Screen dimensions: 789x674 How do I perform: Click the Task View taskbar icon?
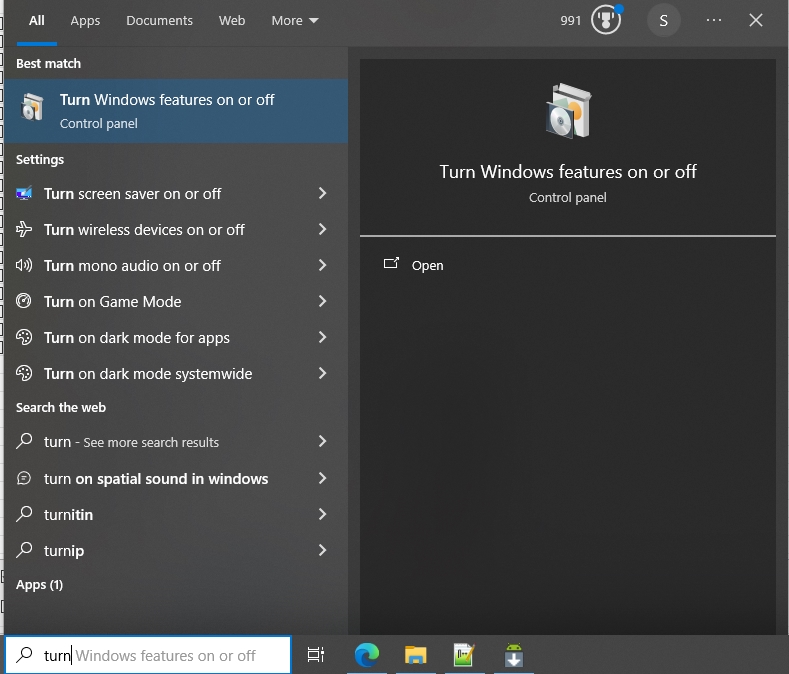316,655
